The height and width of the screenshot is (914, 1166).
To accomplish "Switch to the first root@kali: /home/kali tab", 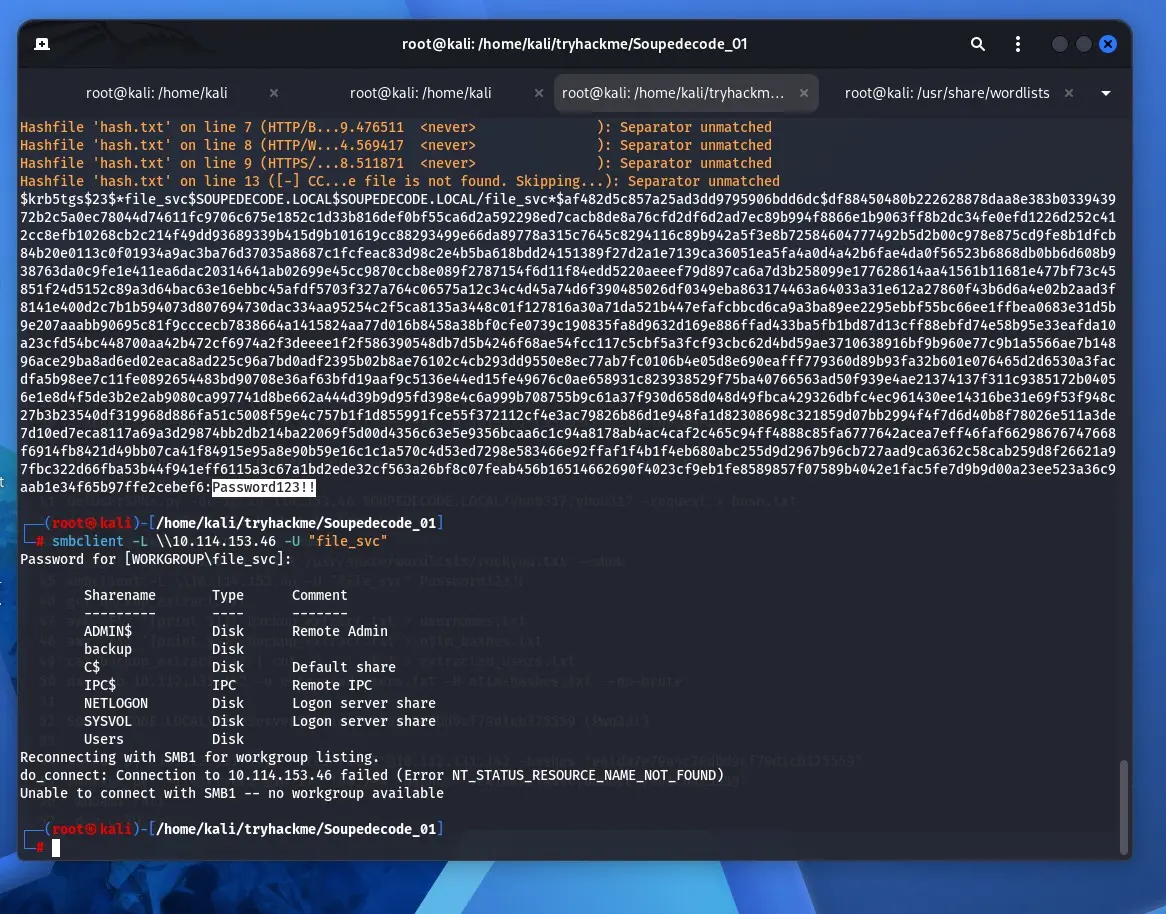I will [x=157, y=93].
